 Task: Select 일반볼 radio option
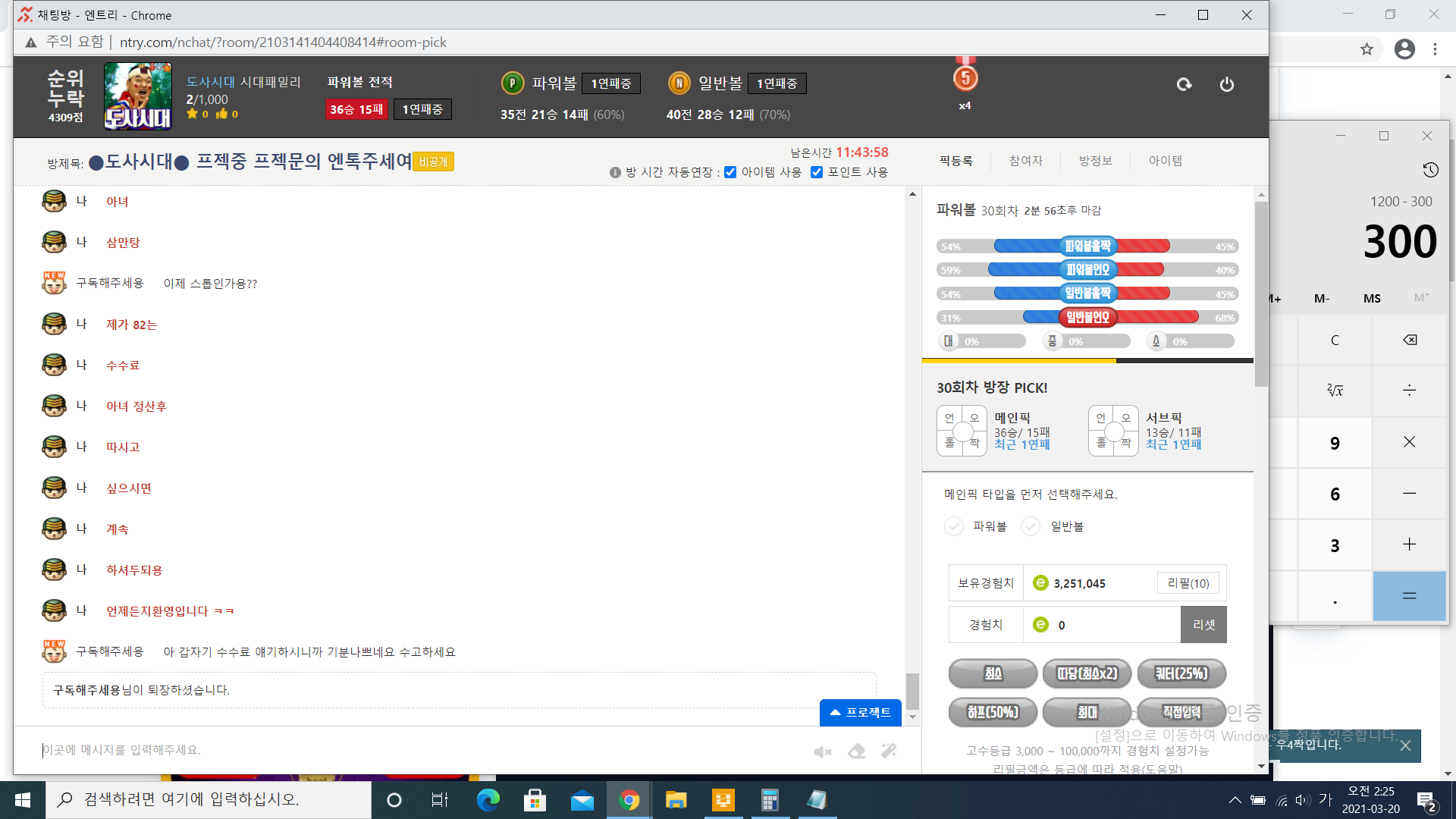pos(1031,526)
